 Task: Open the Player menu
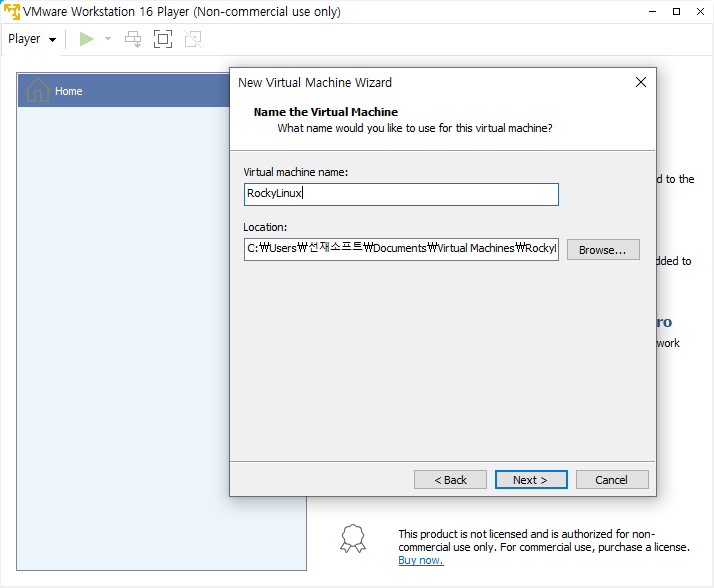(x=32, y=39)
